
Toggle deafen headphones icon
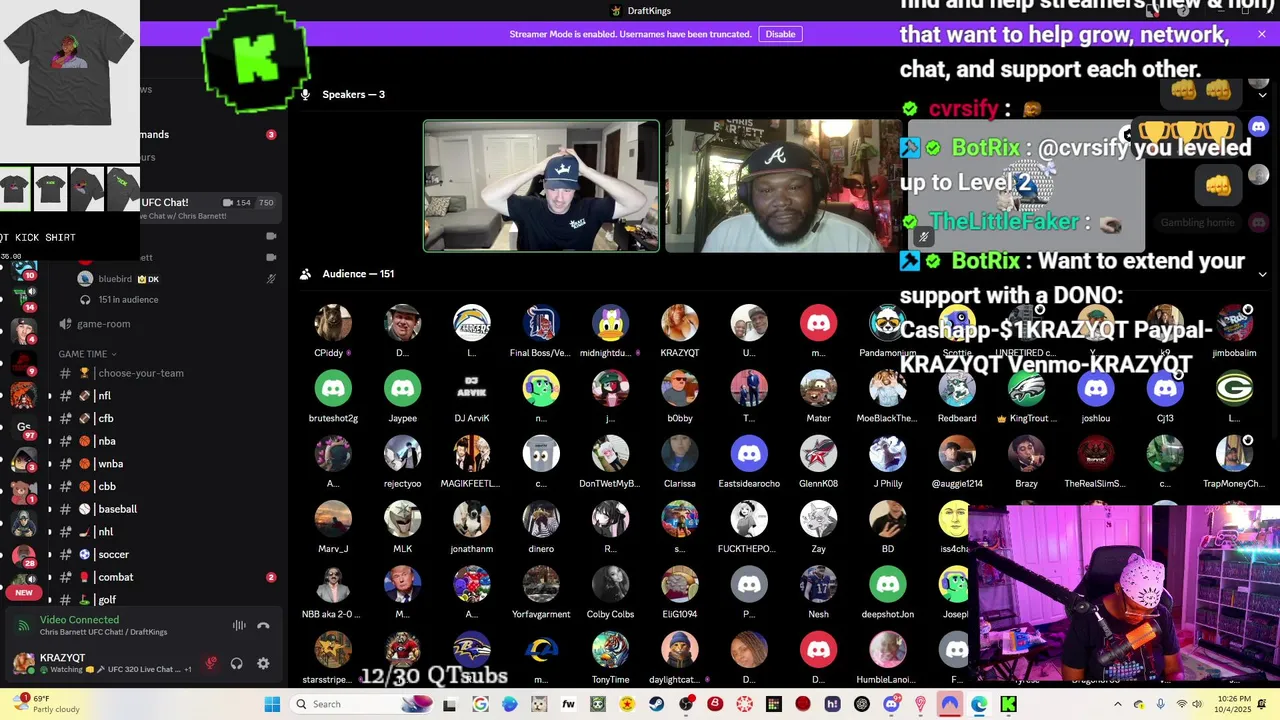click(x=237, y=663)
